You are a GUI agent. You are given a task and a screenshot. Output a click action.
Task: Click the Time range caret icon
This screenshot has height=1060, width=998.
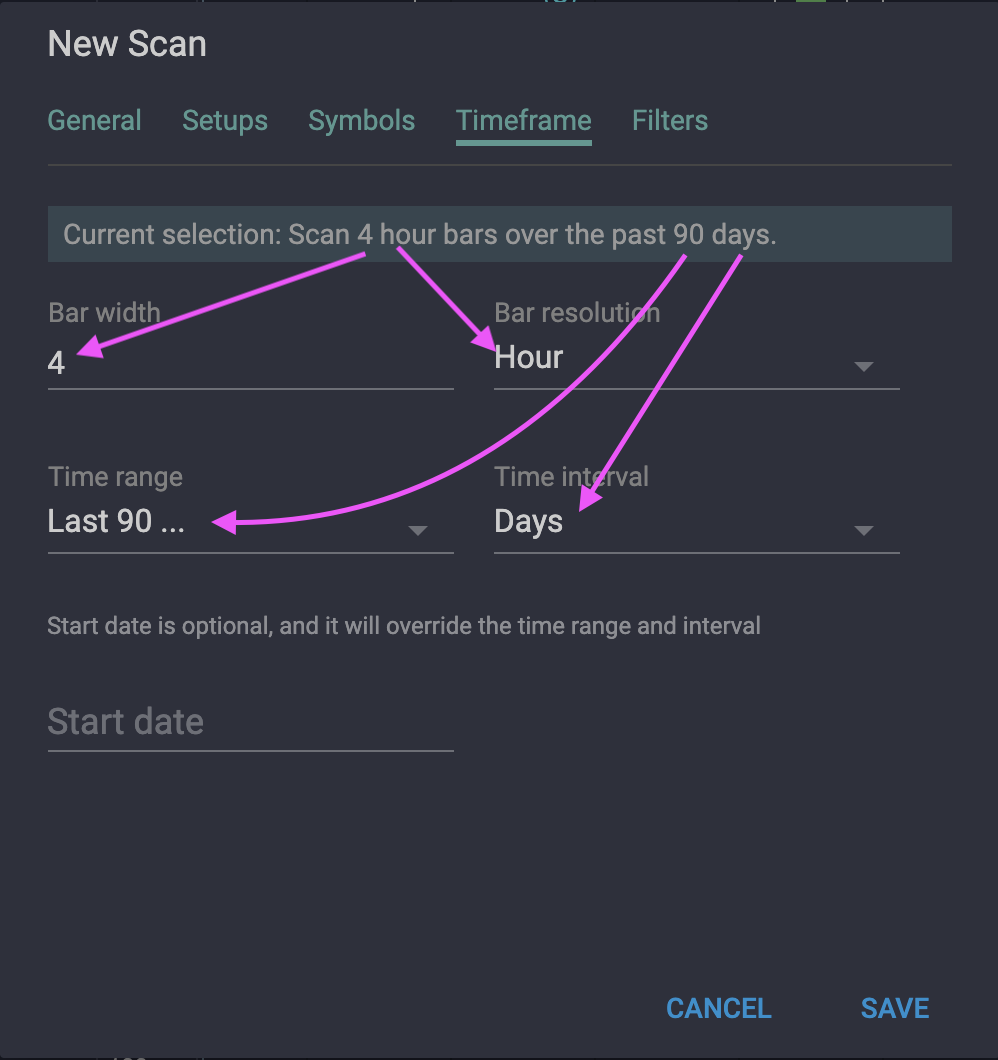click(418, 530)
